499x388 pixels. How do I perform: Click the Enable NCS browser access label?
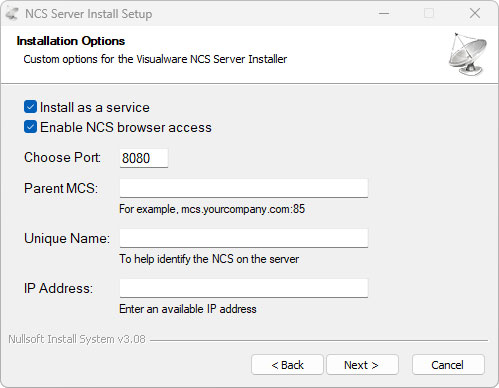click(x=126, y=127)
